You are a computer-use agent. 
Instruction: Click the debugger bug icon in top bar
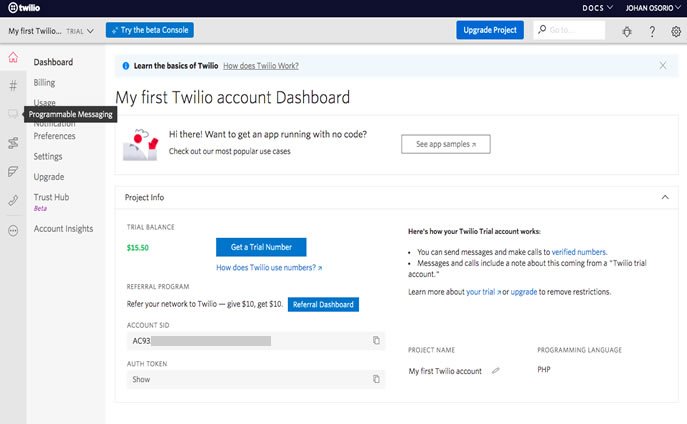tap(627, 31)
